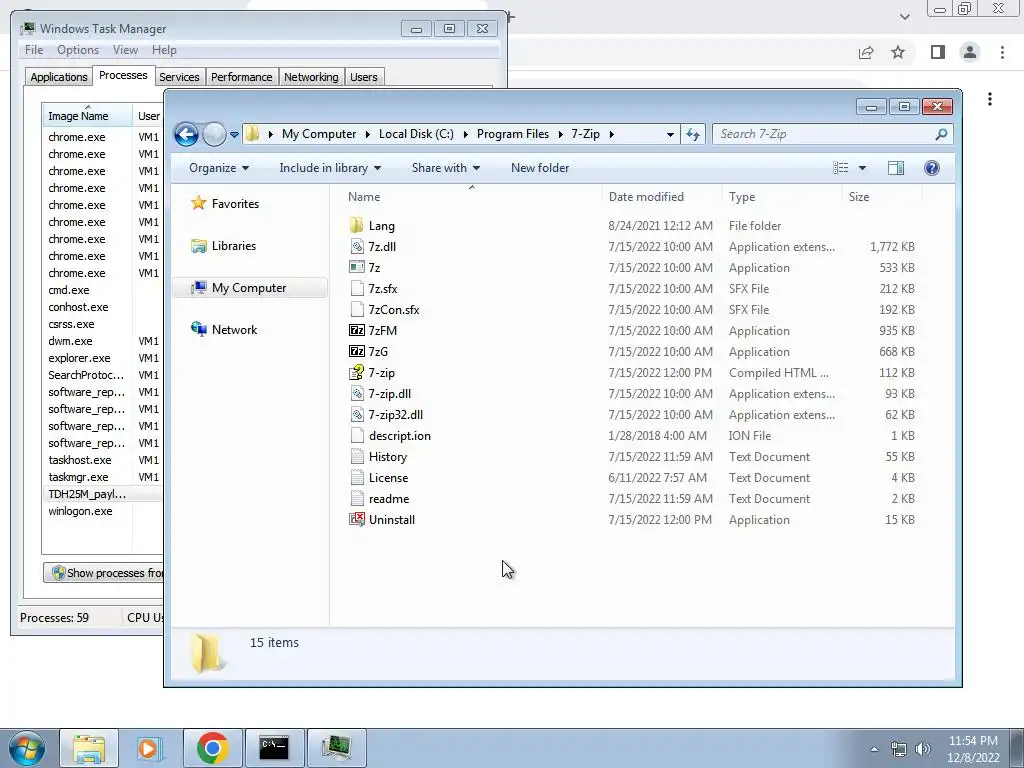Click the refresh button beside address bar
Screen dimensions: 1024x768
pyautogui.click(x=693, y=134)
